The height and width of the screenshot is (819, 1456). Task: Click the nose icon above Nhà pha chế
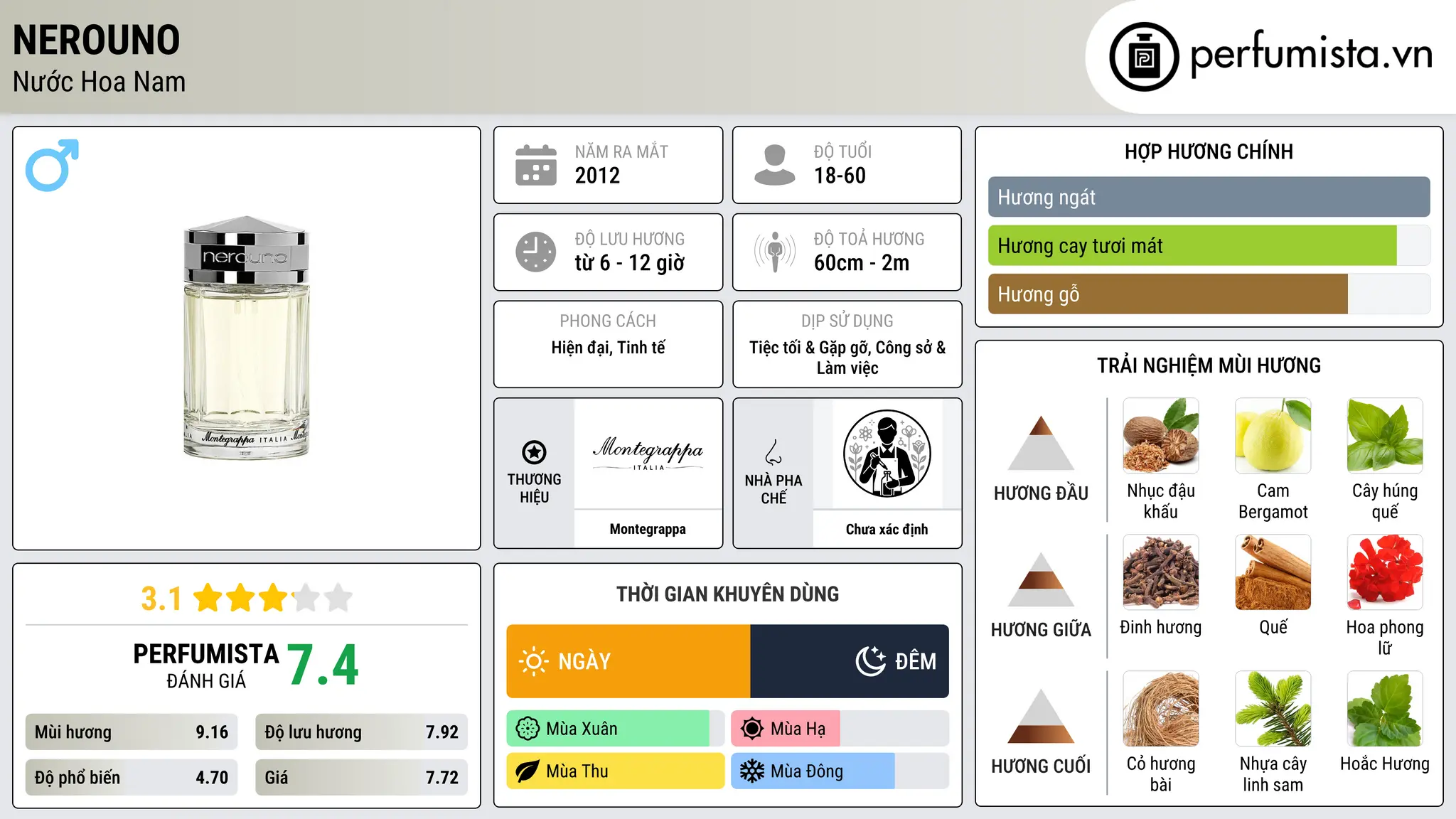click(x=773, y=451)
